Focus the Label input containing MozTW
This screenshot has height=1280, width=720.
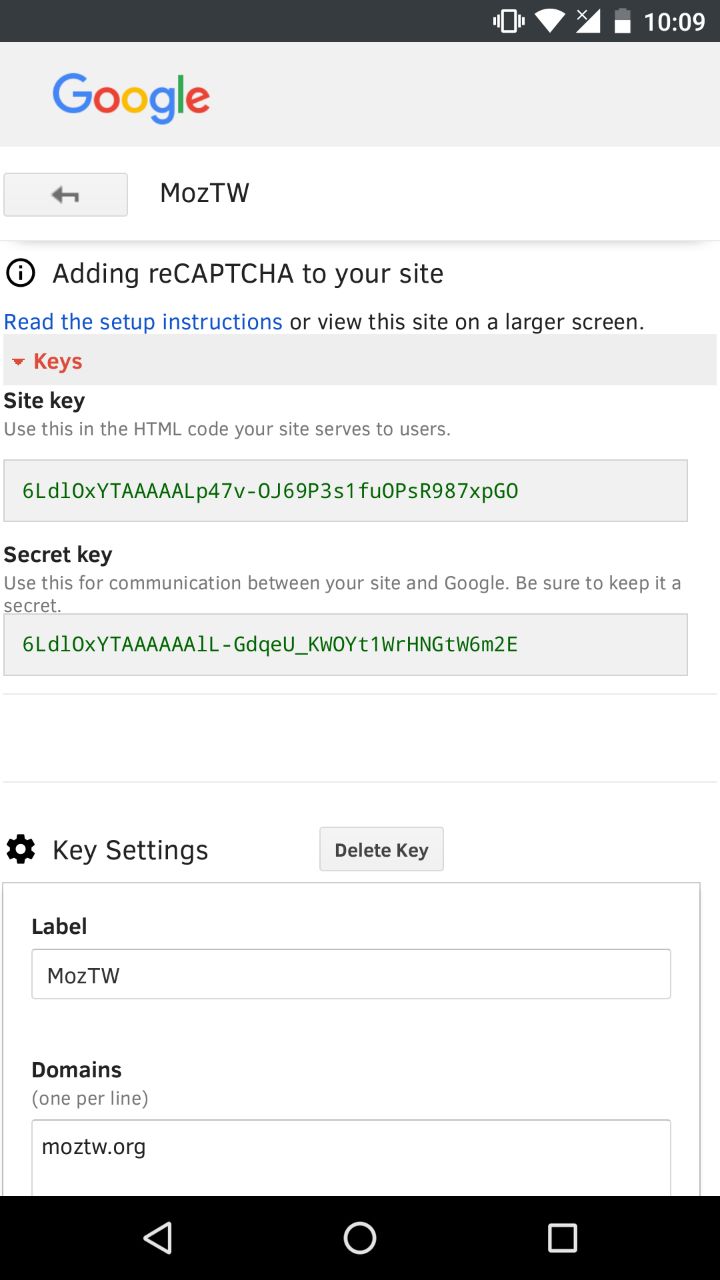(x=351, y=974)
